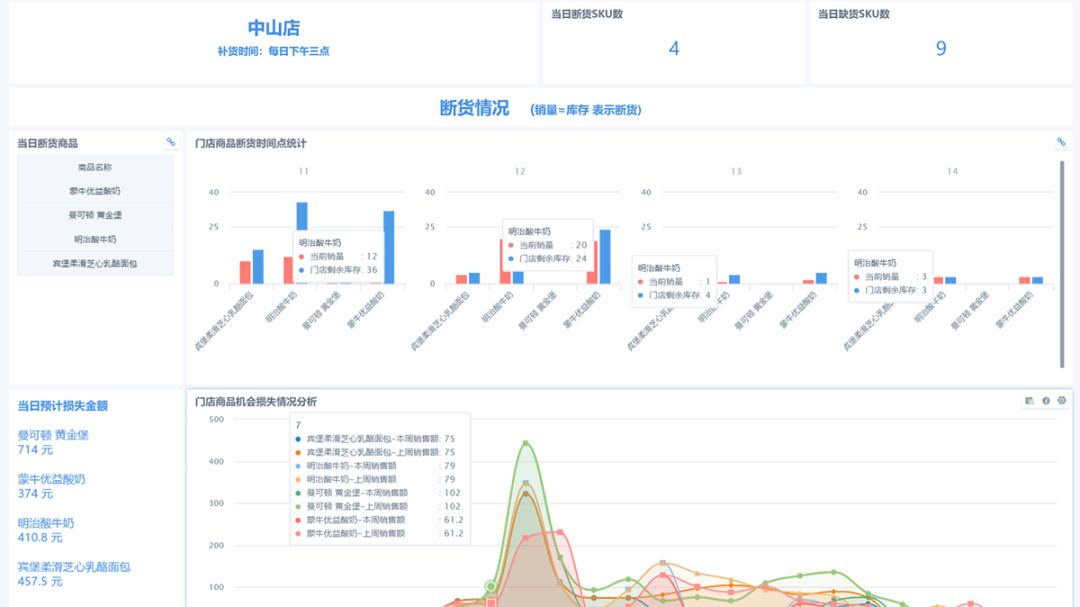
Task: Click vertical scrollbar of 断货时间点统计 panel
Action: tap(1062, 264)
